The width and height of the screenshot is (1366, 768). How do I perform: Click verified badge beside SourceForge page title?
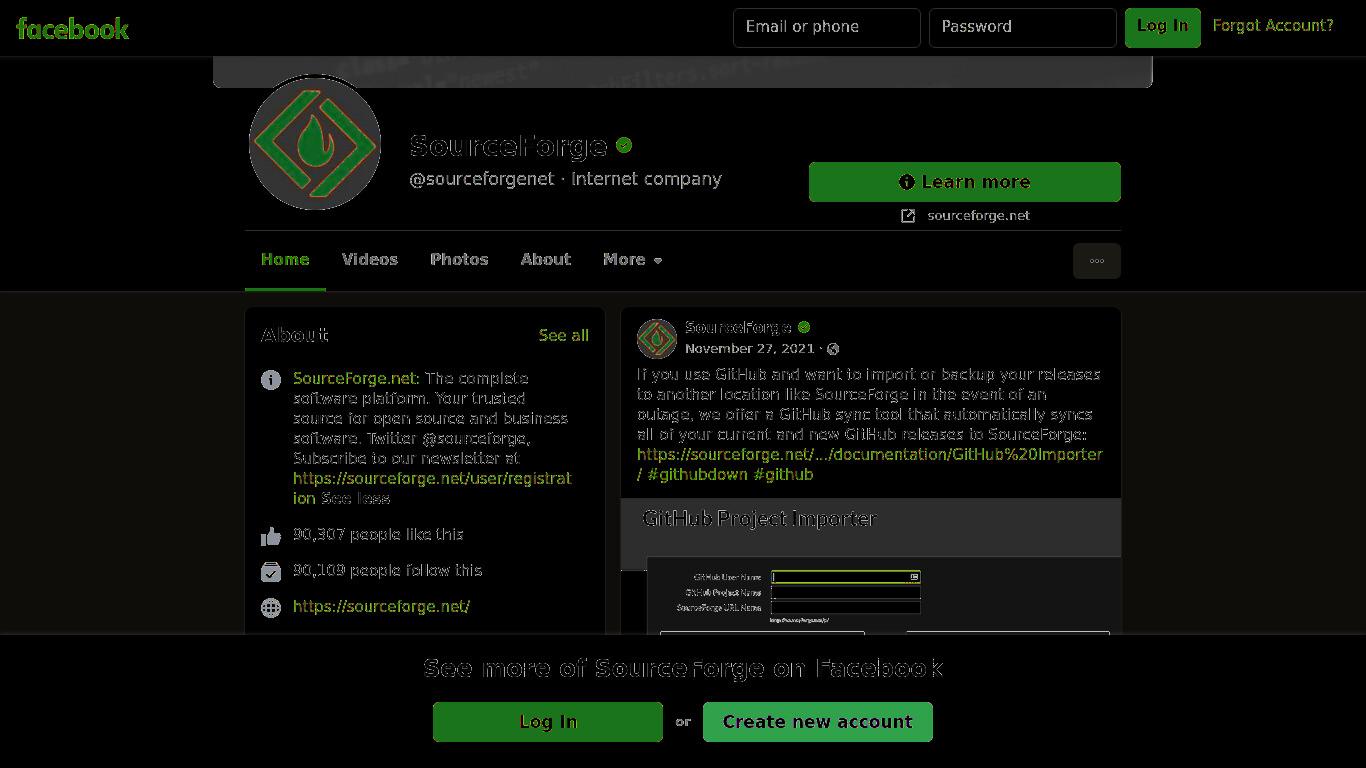(x=624, y=145)
